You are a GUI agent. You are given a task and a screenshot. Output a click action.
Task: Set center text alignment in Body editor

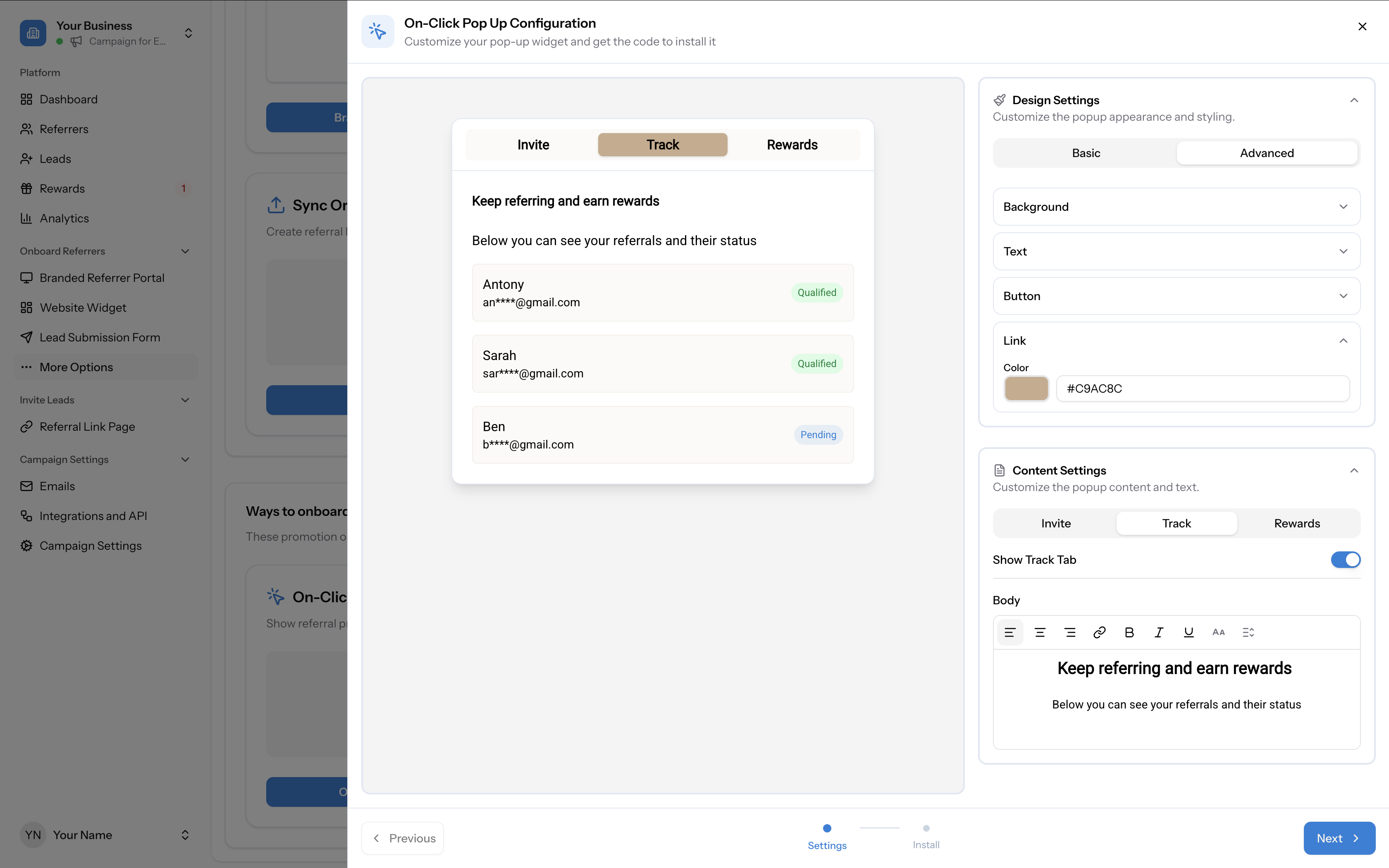pyautogui.click(x=1039, y=632)
